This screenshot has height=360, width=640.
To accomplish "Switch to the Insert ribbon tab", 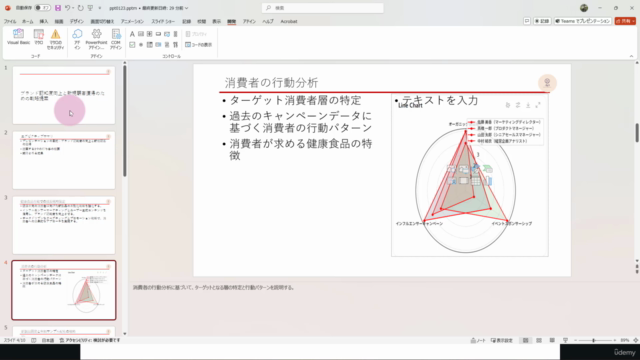I will tap(44, 21).
